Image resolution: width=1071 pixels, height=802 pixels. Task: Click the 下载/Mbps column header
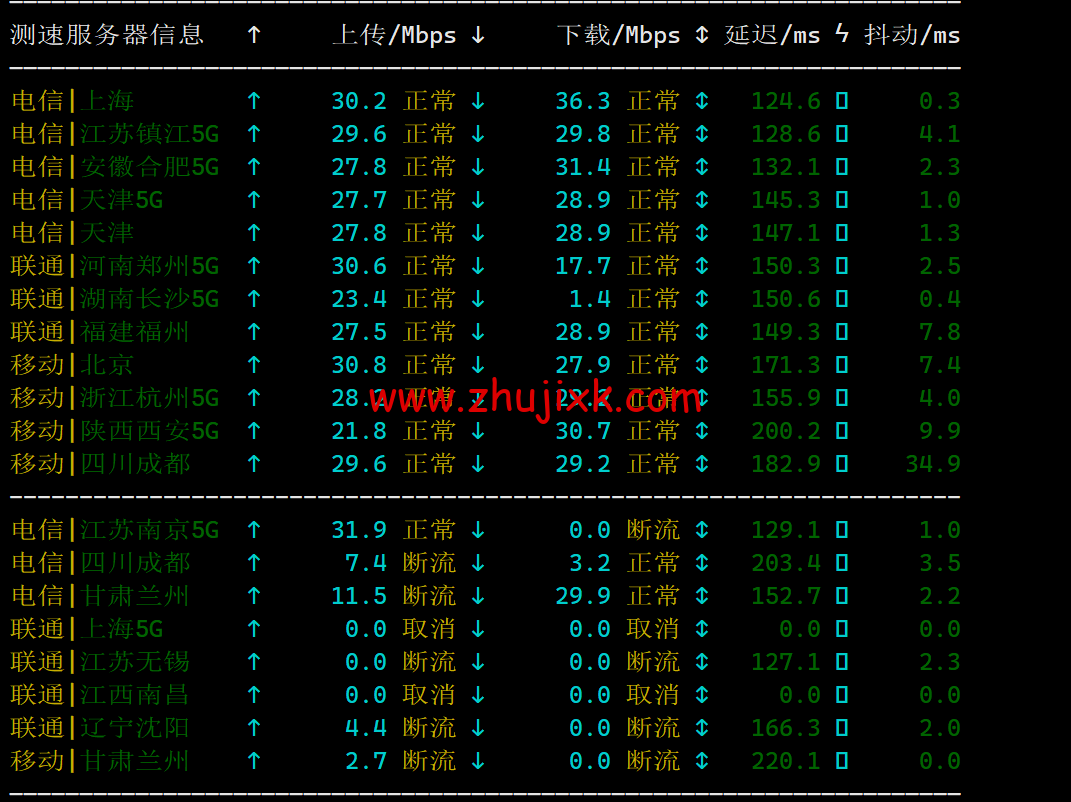tap(618, 35)
